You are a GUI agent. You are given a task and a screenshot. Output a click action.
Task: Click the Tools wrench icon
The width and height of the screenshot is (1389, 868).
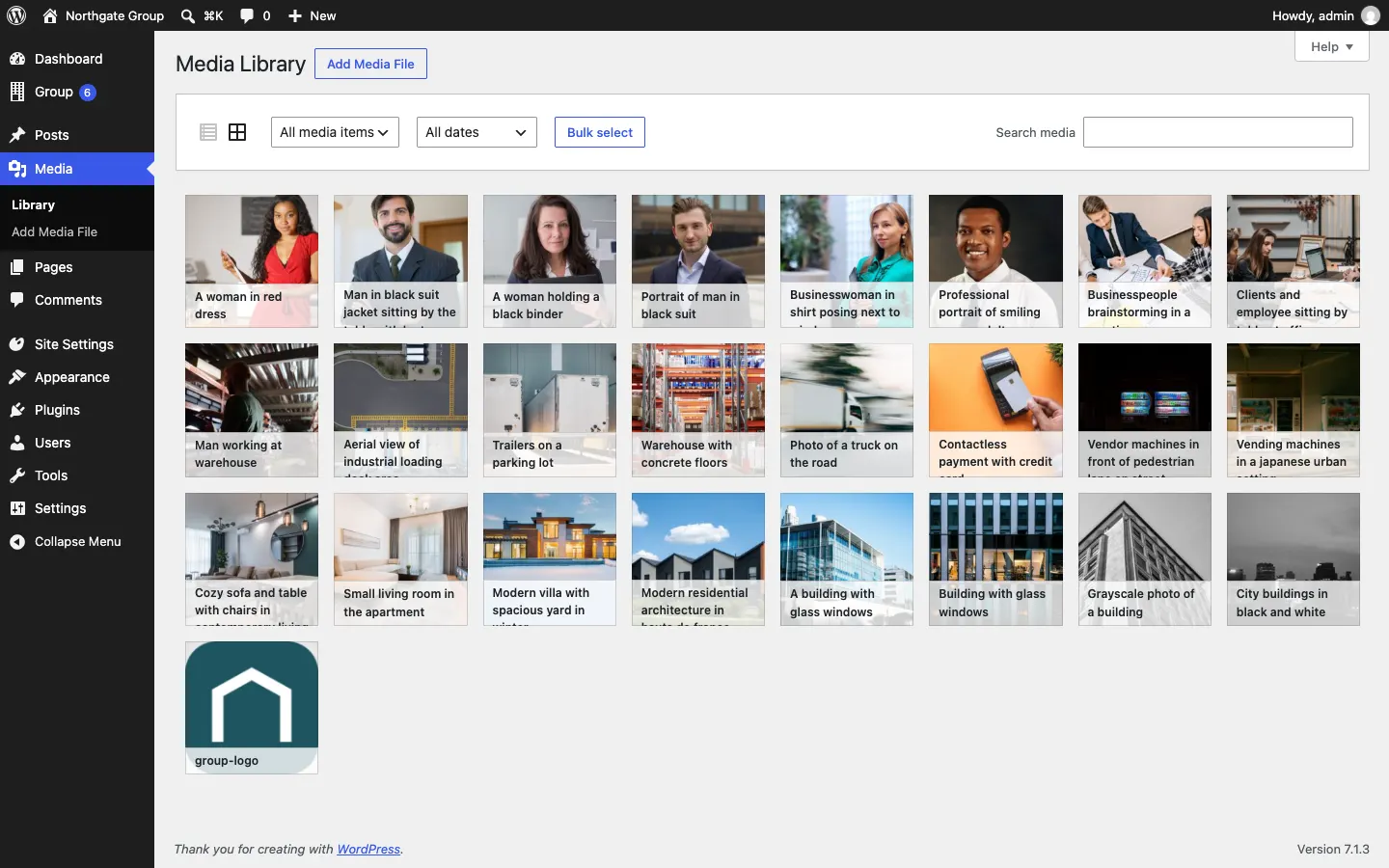click(x=17, y=475)
